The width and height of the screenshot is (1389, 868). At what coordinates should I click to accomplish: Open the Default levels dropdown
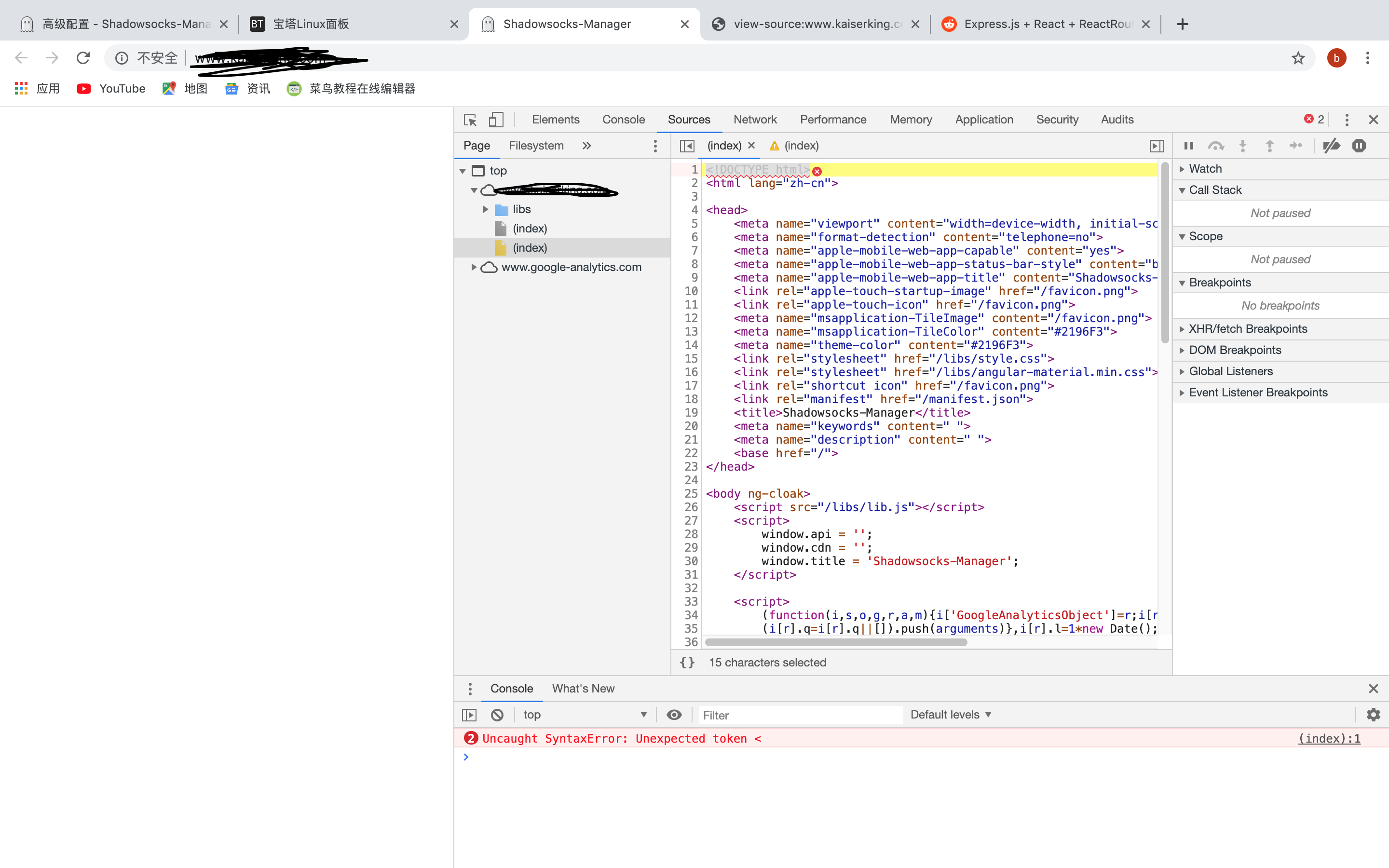pyautogui.click(x=950, y=714)
